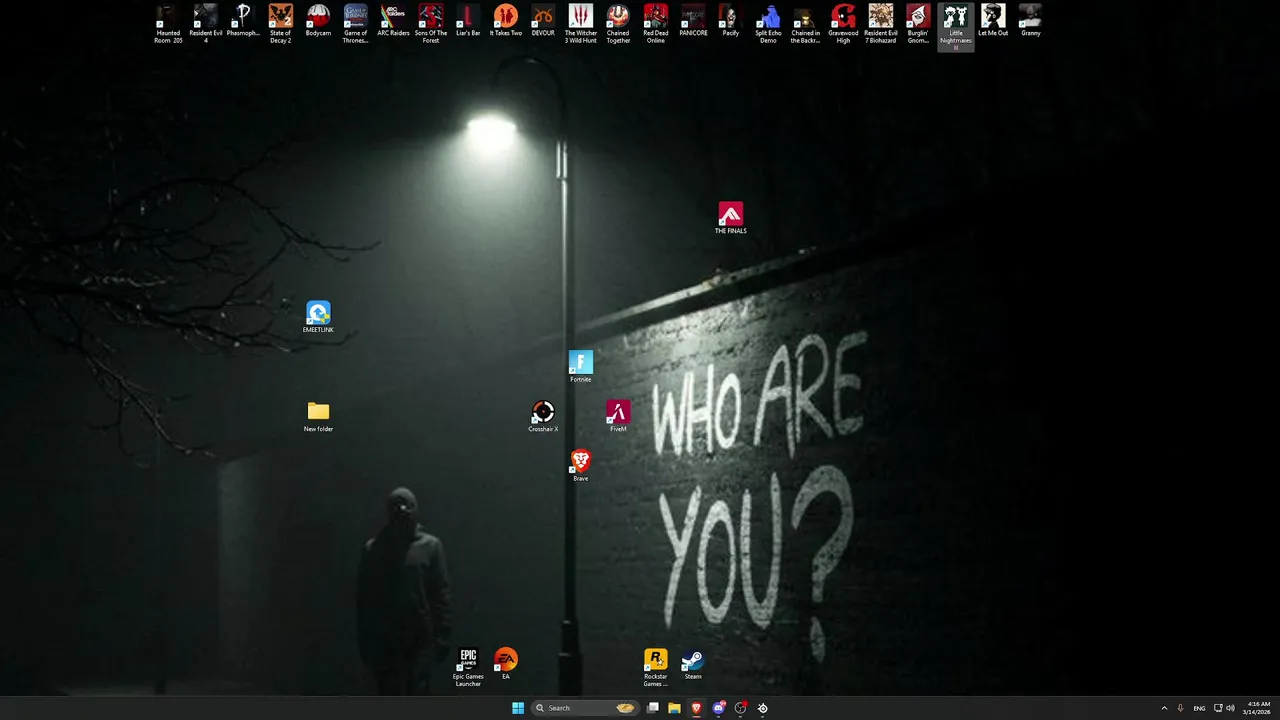Switch to Brave in the taskbar
This screenshot has width=1280, height=720.
697,708
